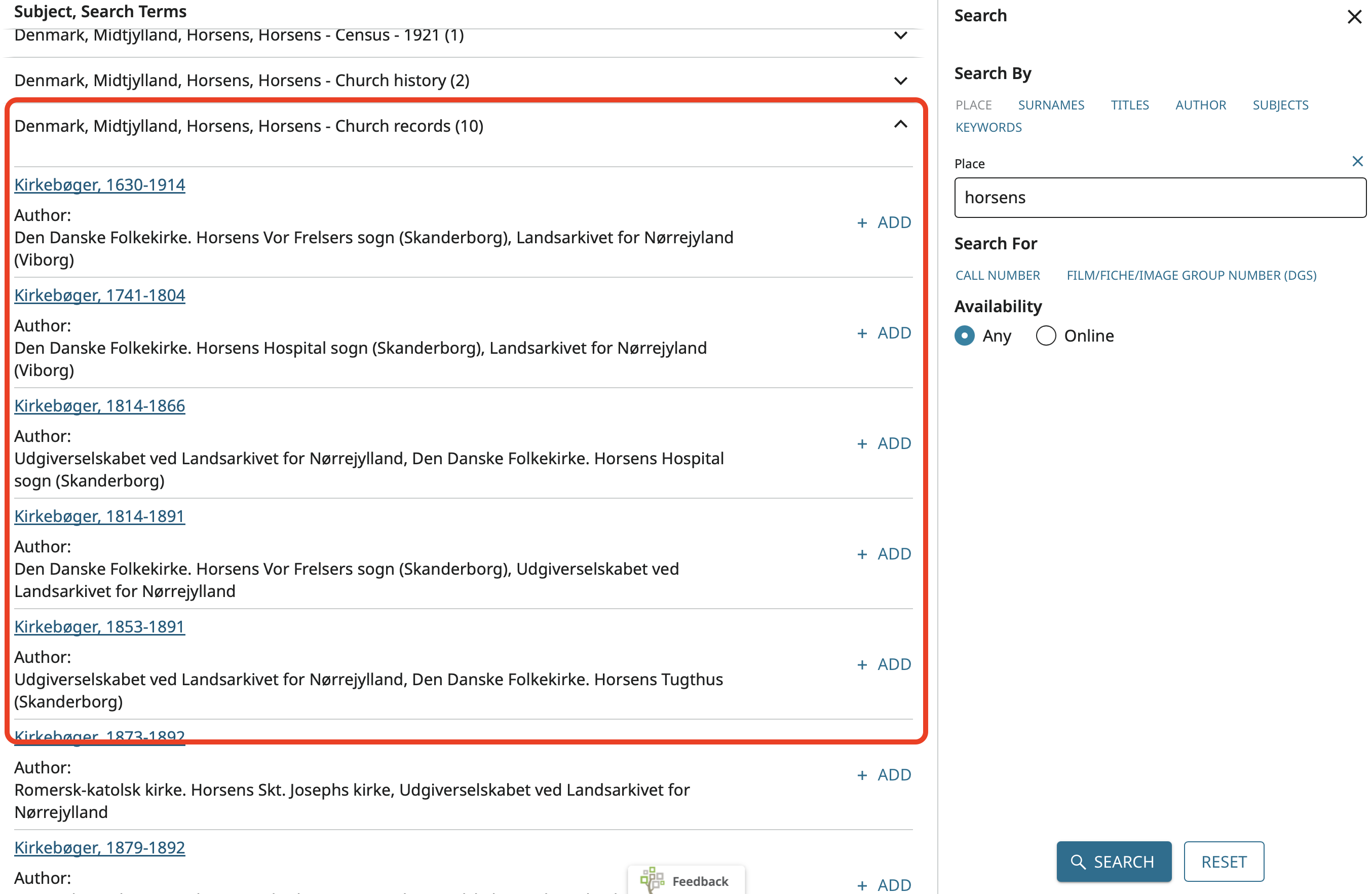Select the Online availability radio button
The width and height of the screenshot is (1372, 894).
coord(1046,336)
